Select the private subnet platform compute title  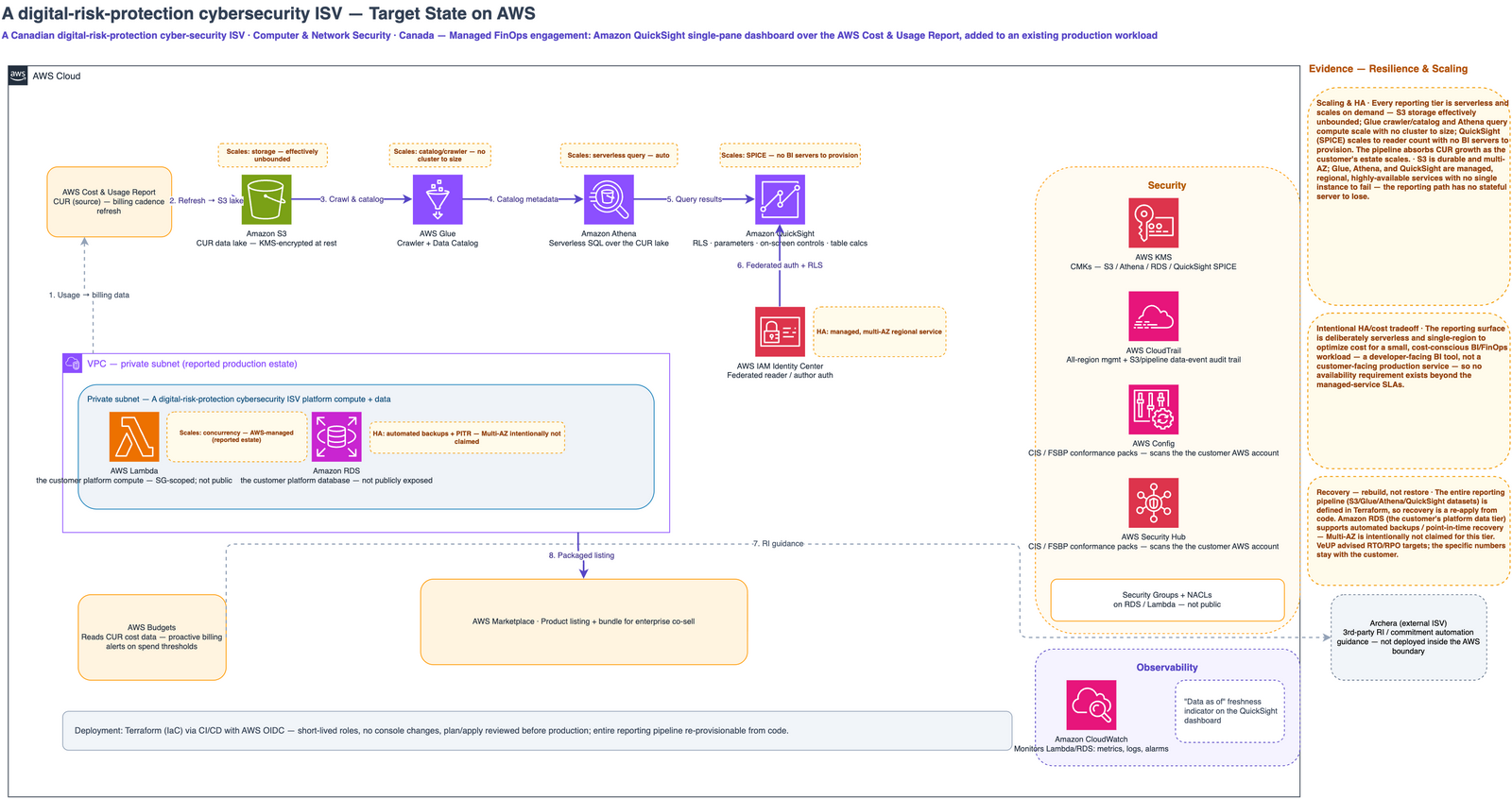click(239, 399)
